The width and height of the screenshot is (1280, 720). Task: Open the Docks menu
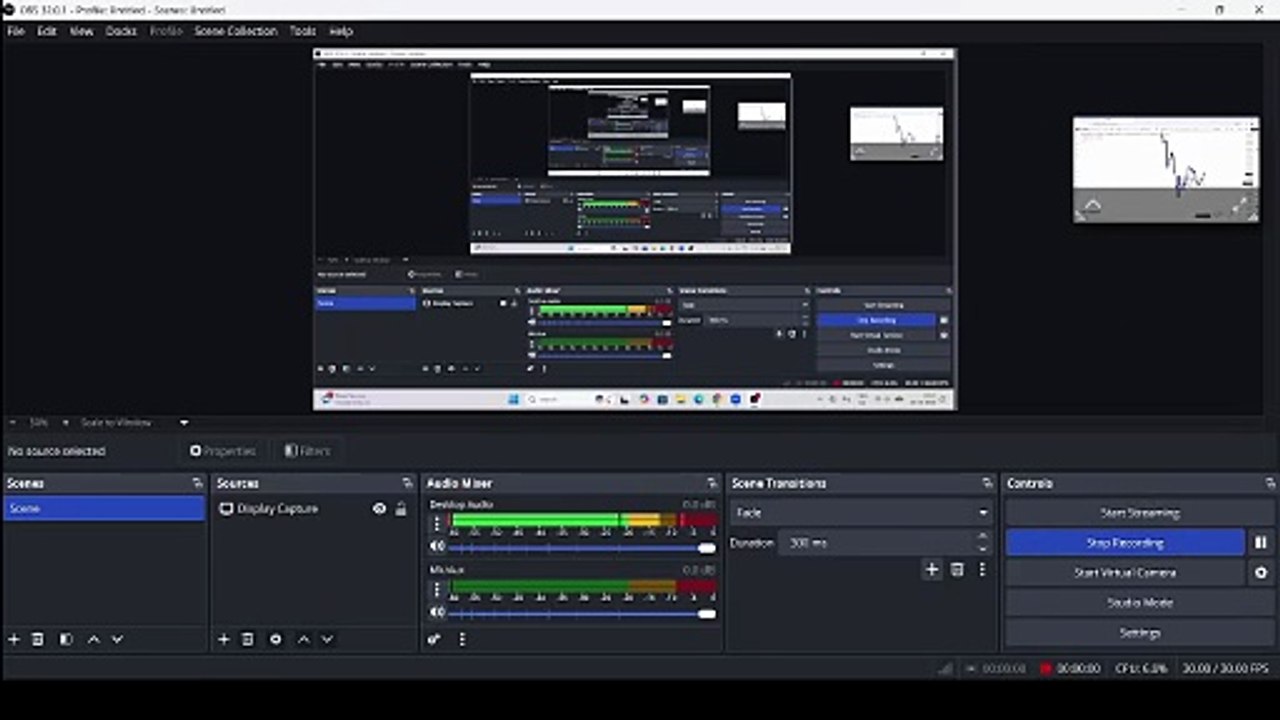click(x=121, y=31)
